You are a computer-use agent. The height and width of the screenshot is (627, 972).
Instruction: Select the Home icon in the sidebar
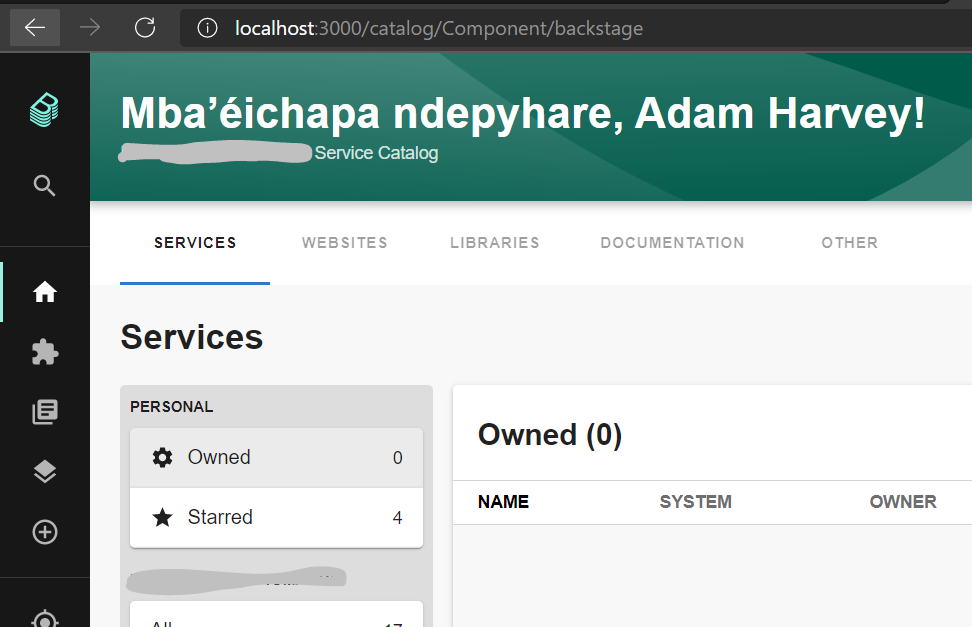click(44, 291)
